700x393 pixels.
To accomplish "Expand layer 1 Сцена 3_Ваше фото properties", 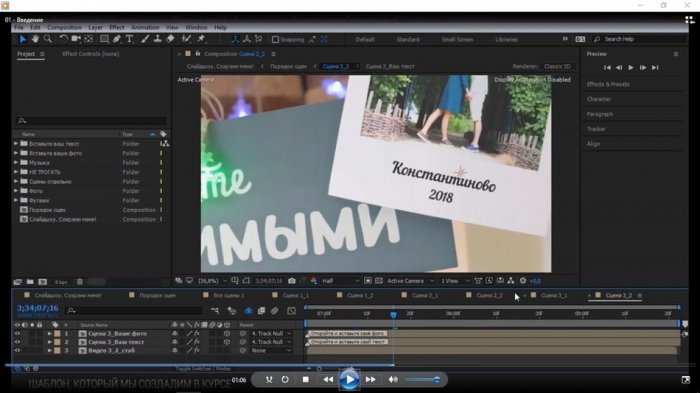I will tap(50, 334).
